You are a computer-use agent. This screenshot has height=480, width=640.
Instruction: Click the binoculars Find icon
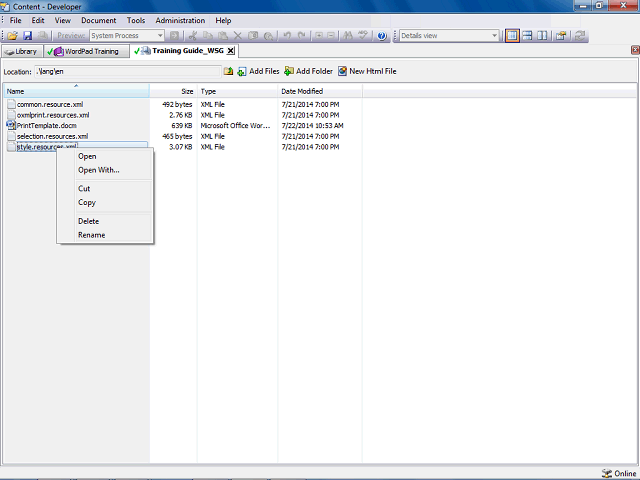[348, 36]
